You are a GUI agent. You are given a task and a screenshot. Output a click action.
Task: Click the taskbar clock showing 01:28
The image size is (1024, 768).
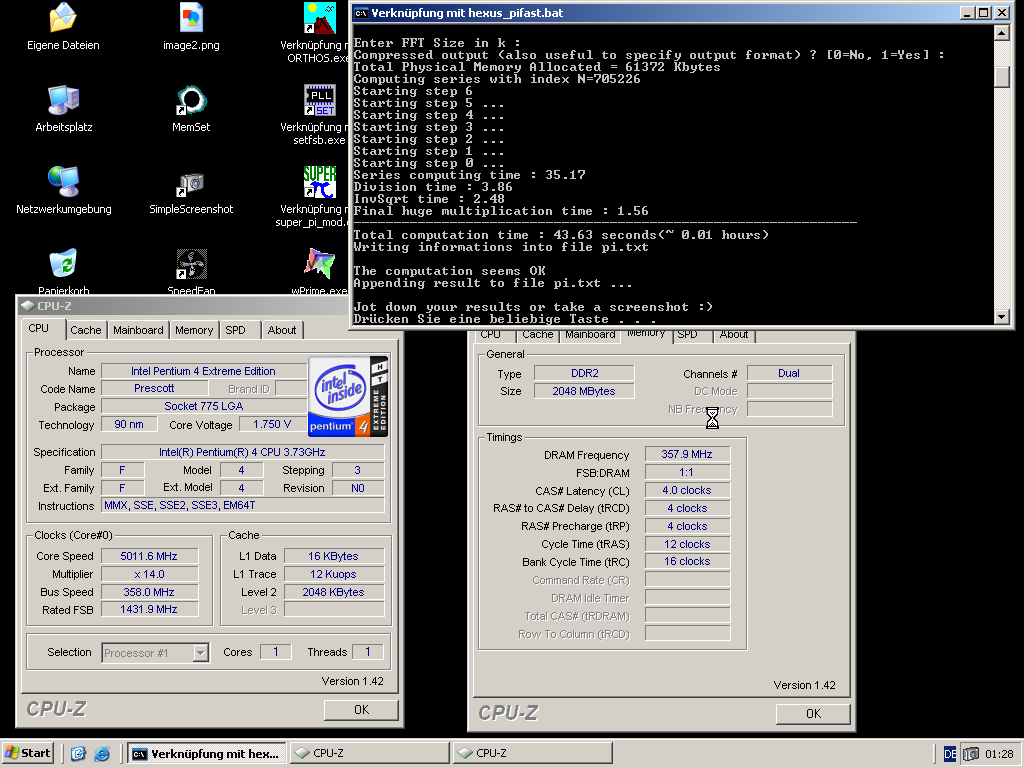pos(999,754)
